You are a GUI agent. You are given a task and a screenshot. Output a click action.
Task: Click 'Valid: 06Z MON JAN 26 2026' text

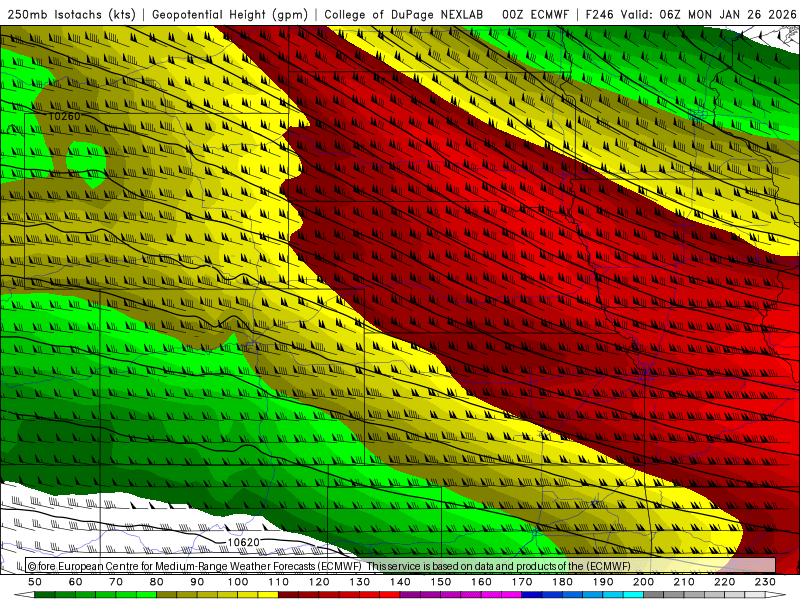point(709,15)
